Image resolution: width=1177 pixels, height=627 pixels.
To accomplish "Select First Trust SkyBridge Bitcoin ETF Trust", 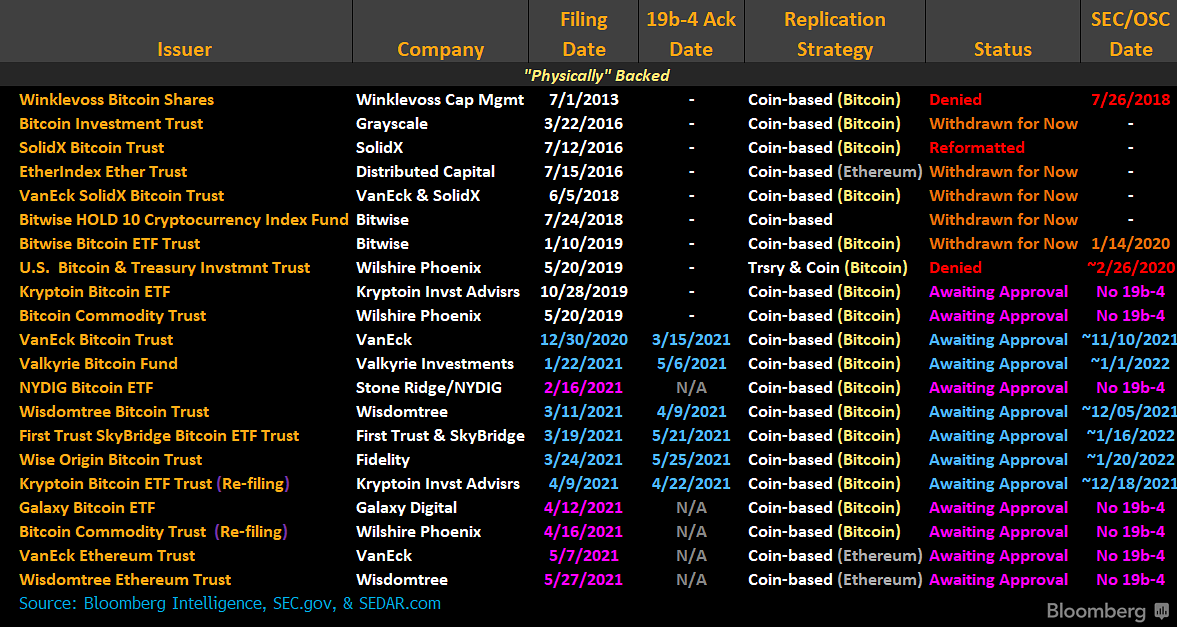I will [159, 436].
